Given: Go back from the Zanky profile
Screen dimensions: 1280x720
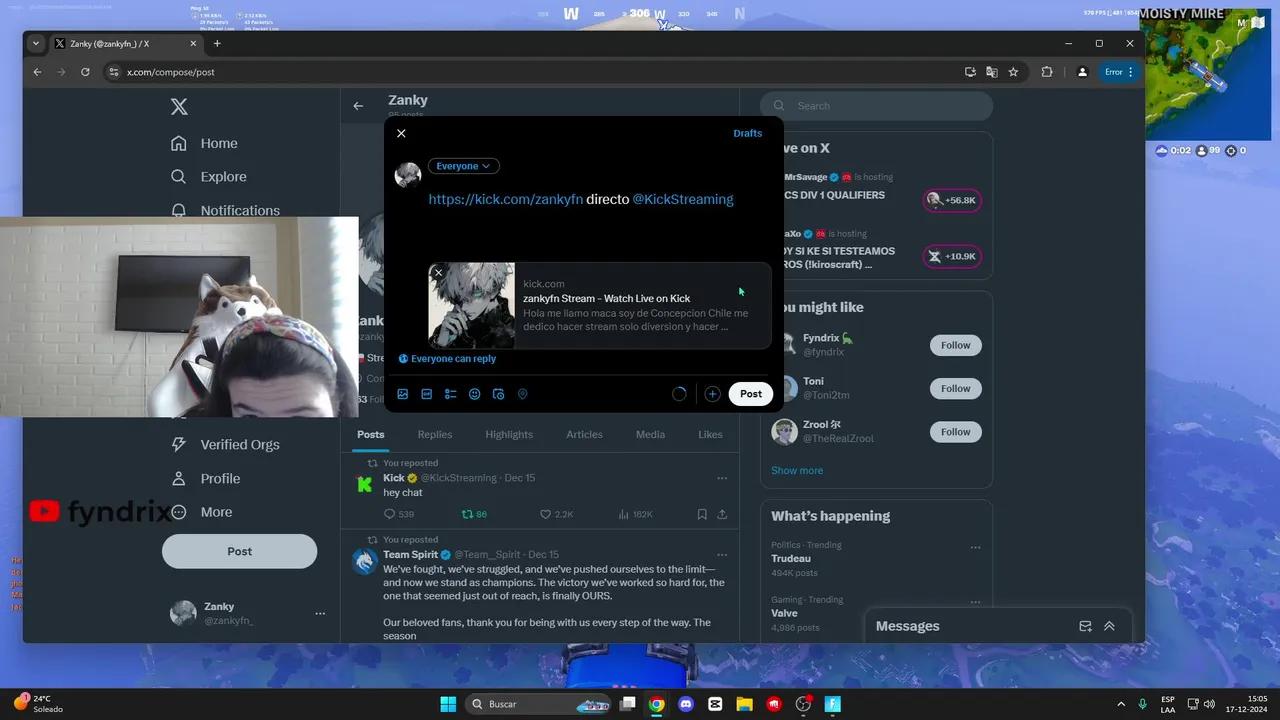Looking at the screenshot, I should coord(358,106).
